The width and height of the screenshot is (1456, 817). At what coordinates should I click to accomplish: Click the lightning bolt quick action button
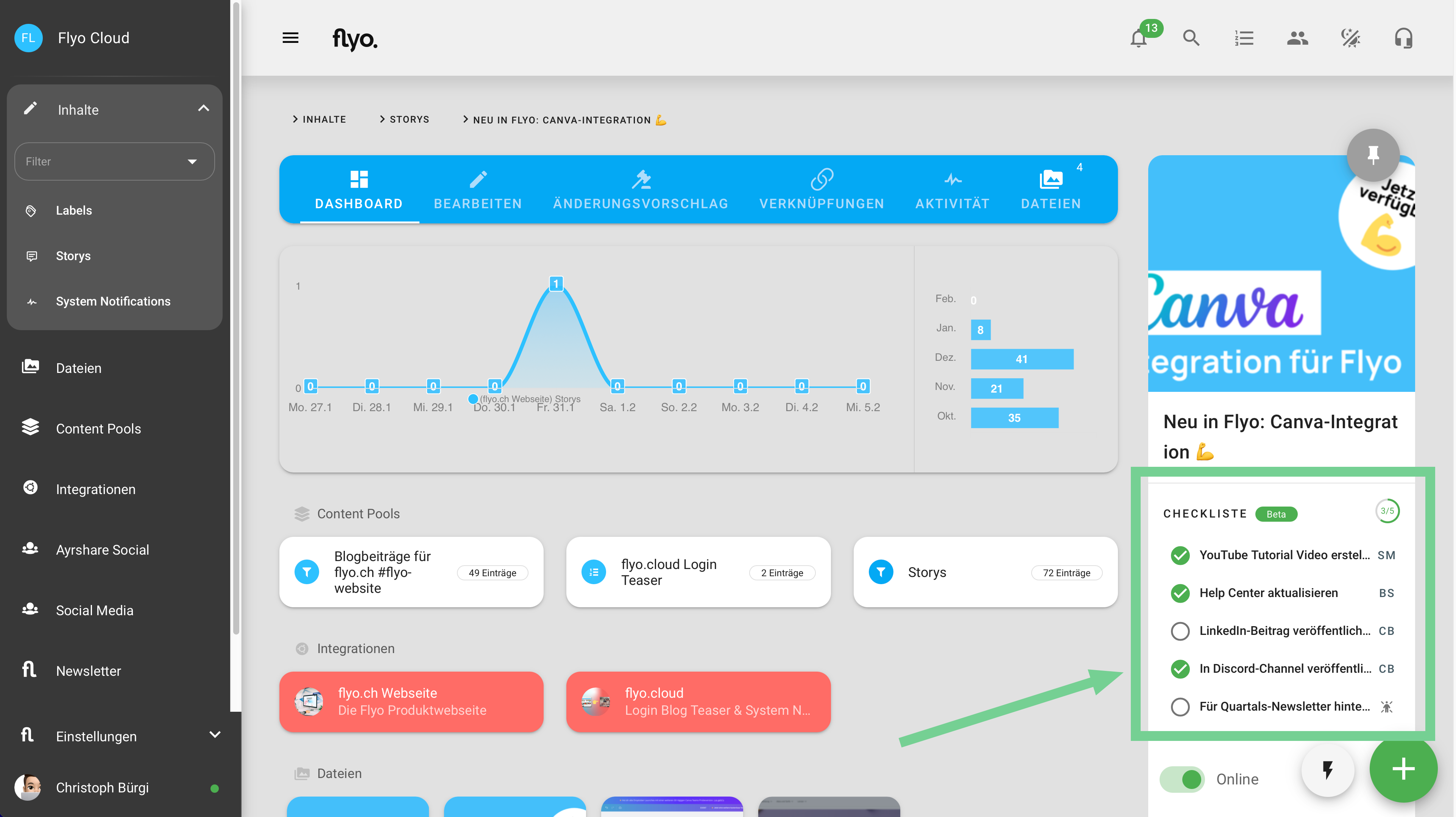click(1328, 770)
